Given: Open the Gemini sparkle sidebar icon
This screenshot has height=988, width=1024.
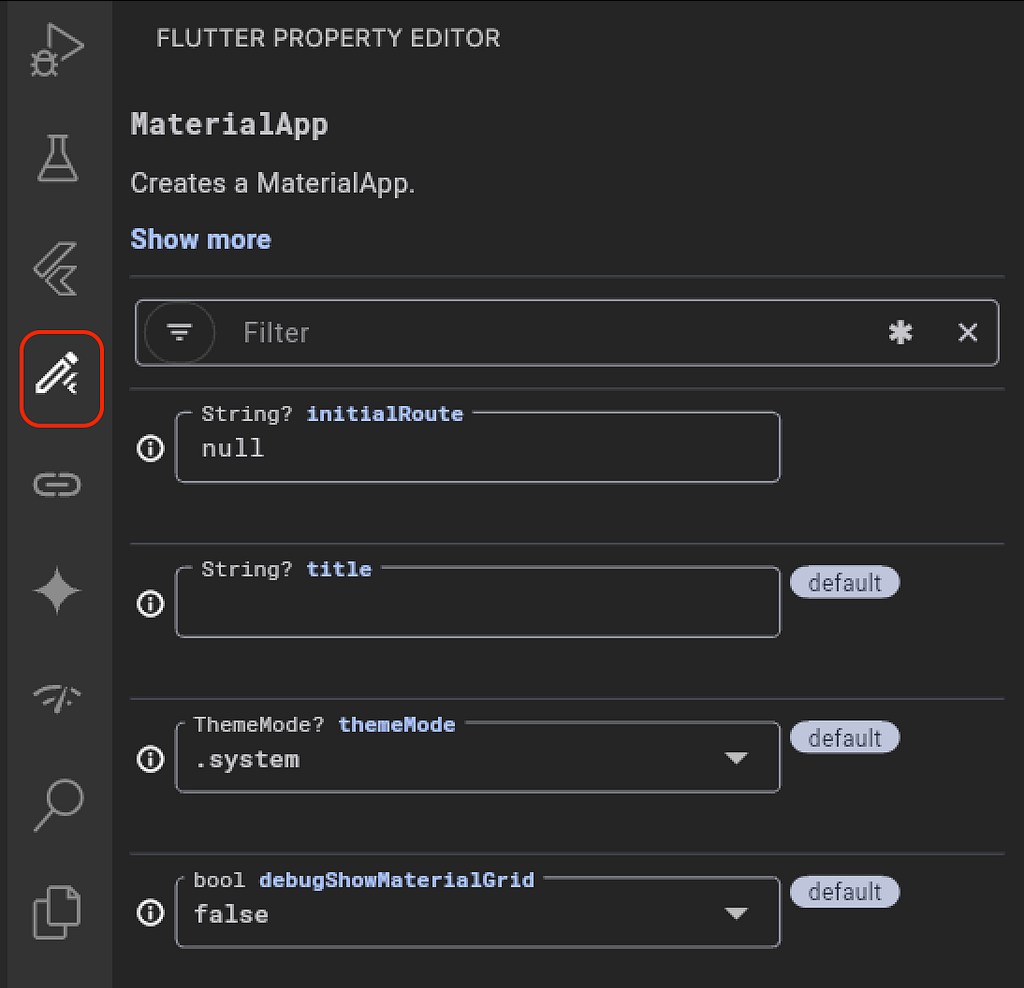Looking at the screenshot, I should (x=57, y=593).
